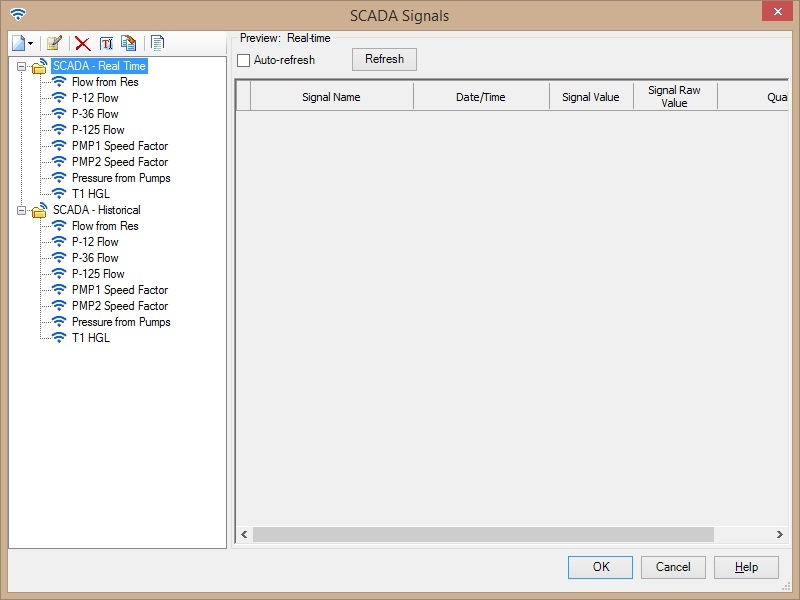The width and height of the screenshot is (800, 600).
Task: Click the Cancel button
Action: click(673, 567)
